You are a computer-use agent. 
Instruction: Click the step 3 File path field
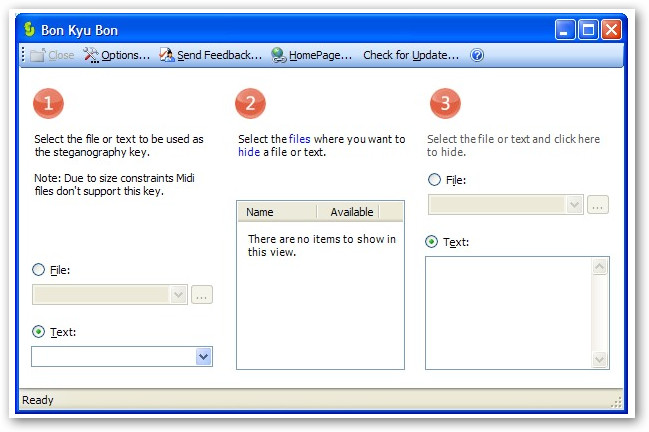pyautogui.click(x=498, y=204)
